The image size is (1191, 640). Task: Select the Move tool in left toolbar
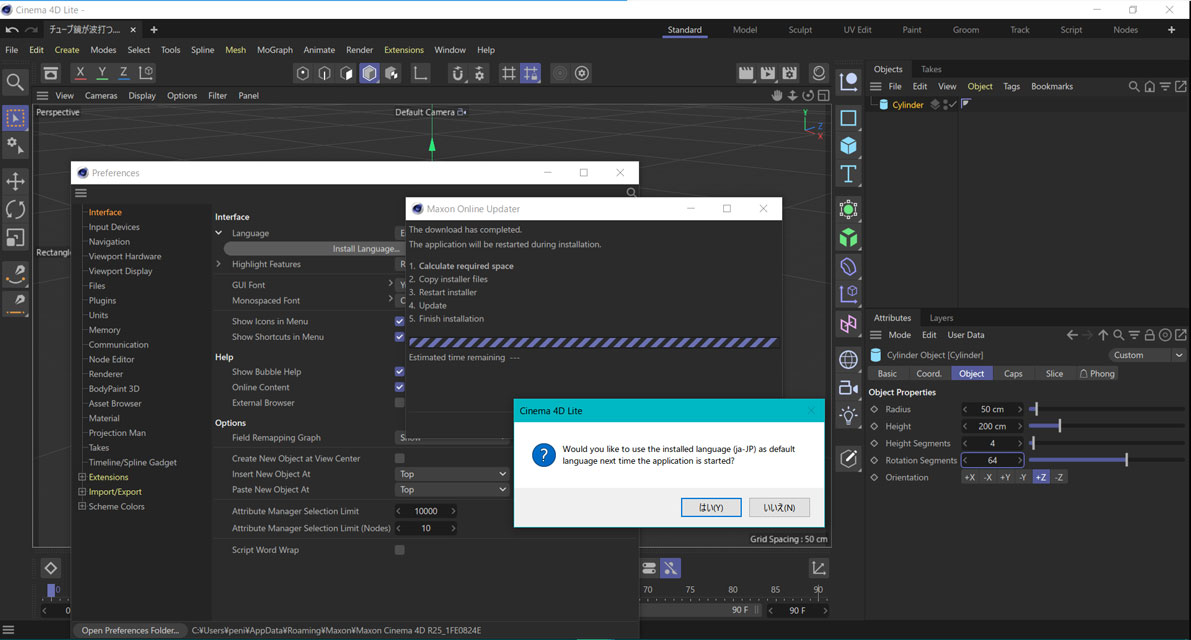pyautogui.click(x=15, y=181)
